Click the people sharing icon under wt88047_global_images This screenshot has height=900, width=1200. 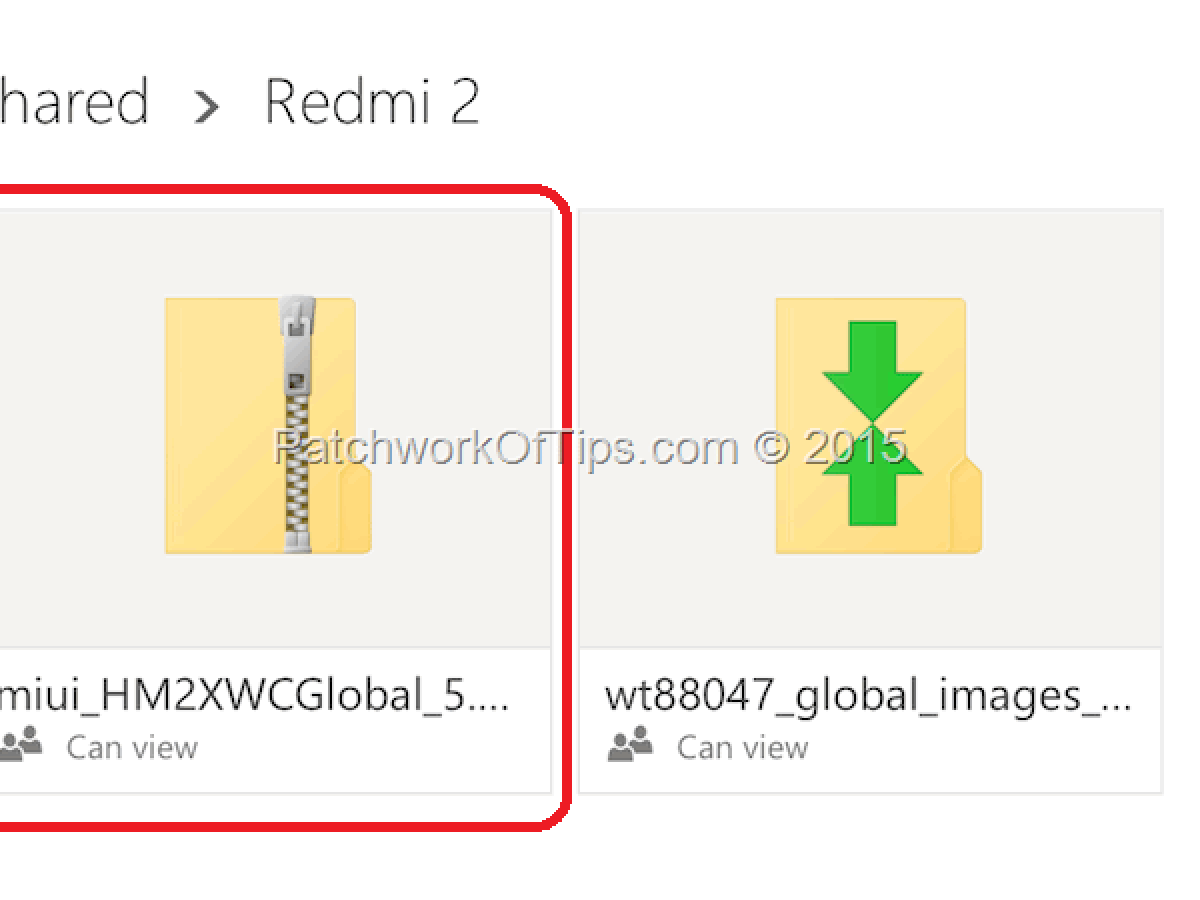[630, 745]
